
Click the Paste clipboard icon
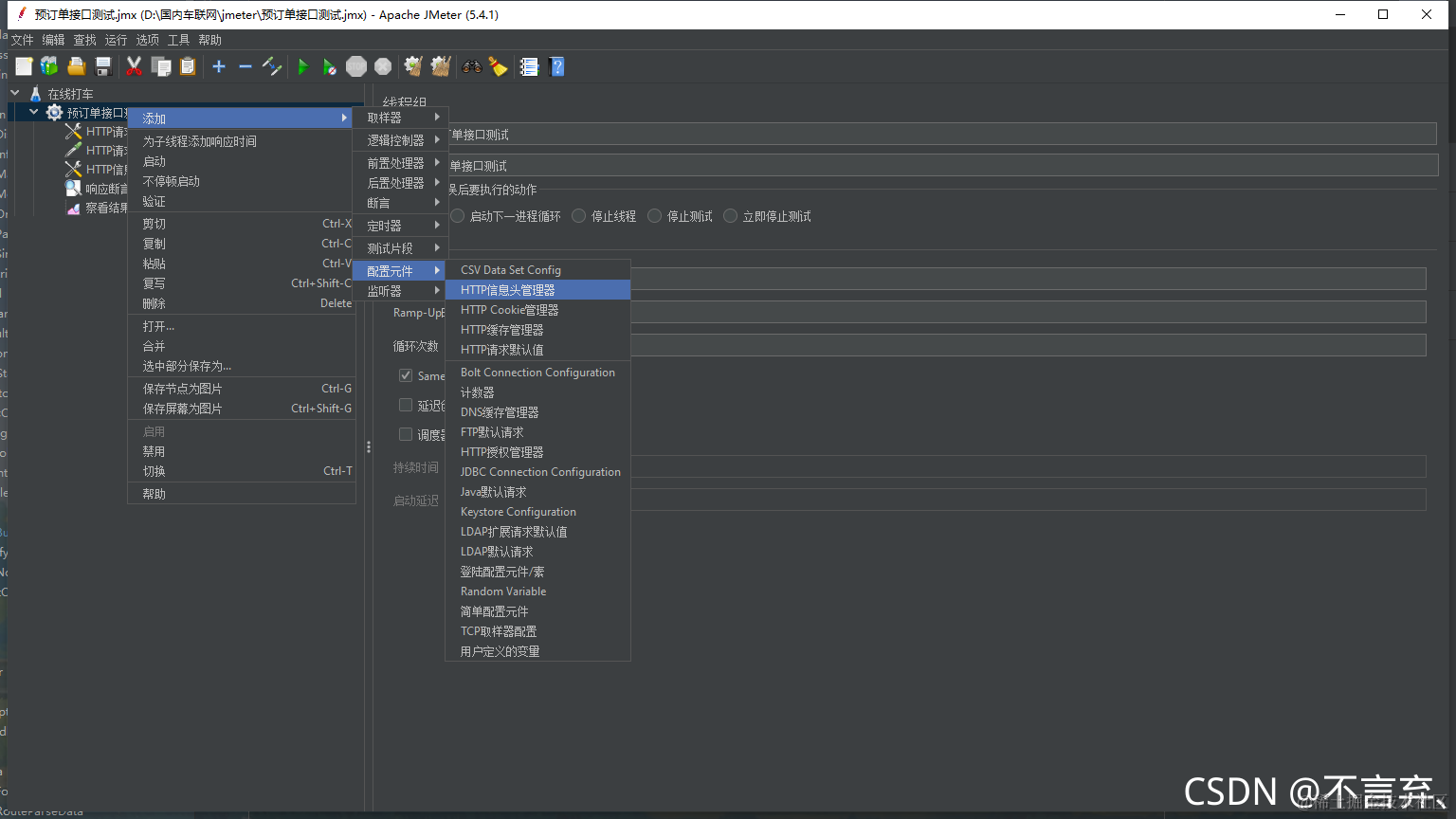point(189,66)
